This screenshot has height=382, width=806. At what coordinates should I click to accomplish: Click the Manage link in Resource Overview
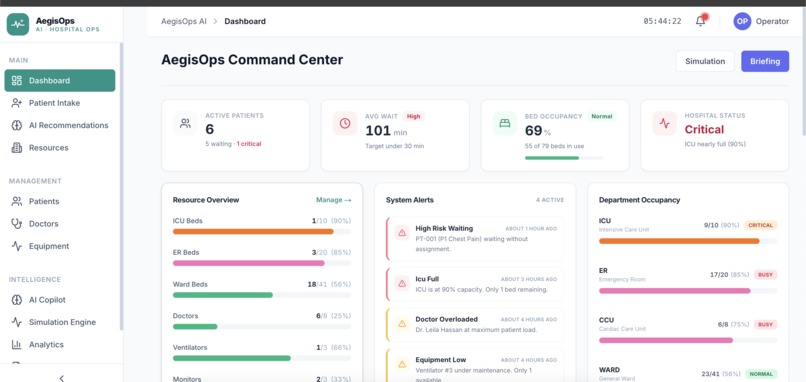334,200
